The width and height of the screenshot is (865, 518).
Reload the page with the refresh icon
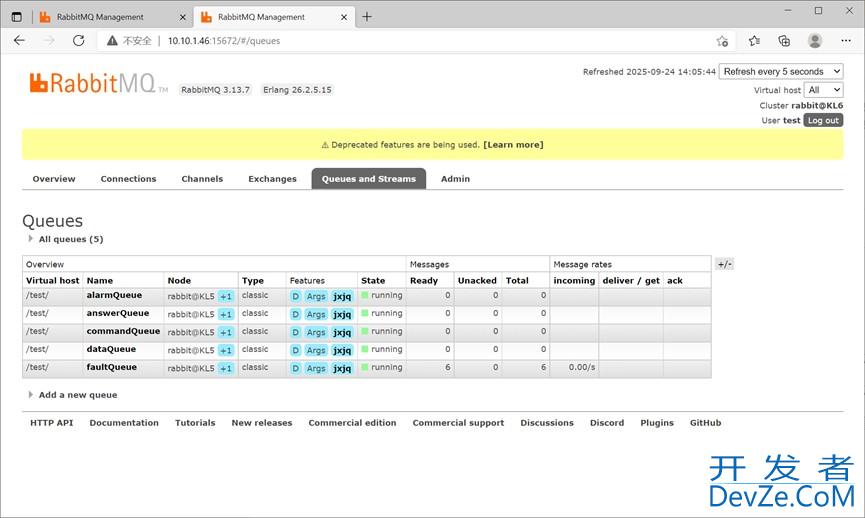tap(79, 41)
